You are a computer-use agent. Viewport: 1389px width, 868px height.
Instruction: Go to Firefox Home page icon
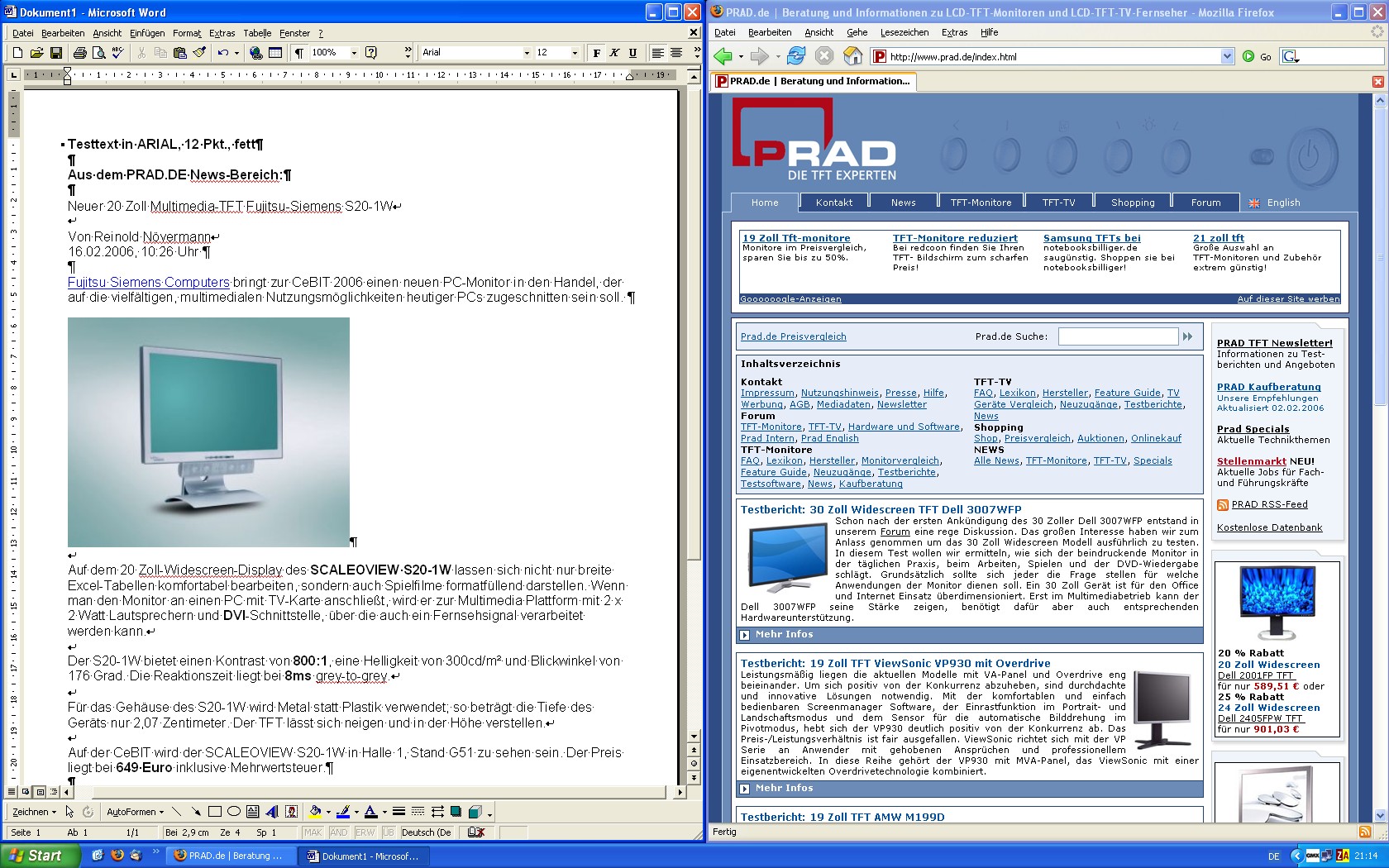tap(852, 56)
